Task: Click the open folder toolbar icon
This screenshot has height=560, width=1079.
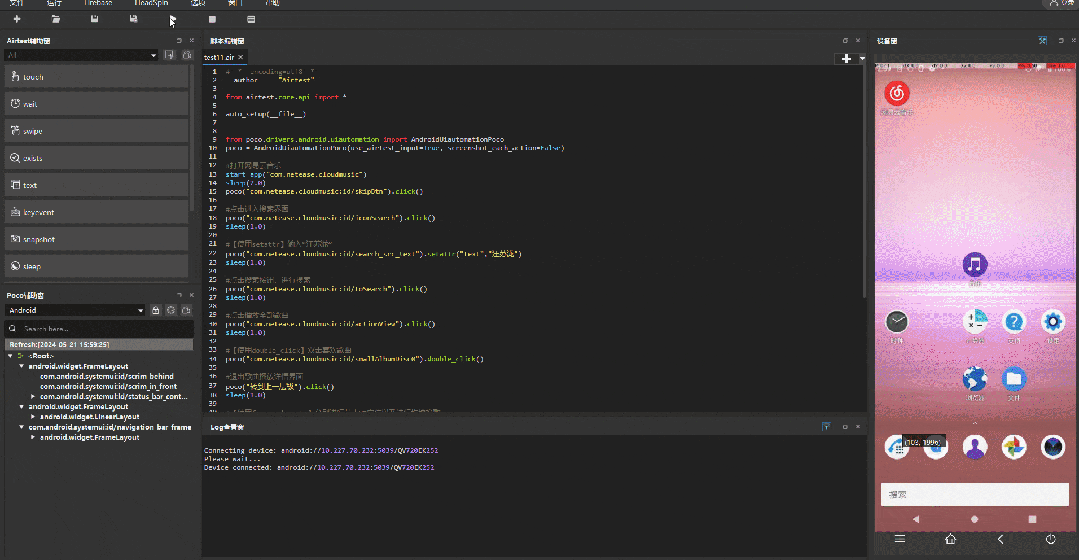Action: pos(56,19)
